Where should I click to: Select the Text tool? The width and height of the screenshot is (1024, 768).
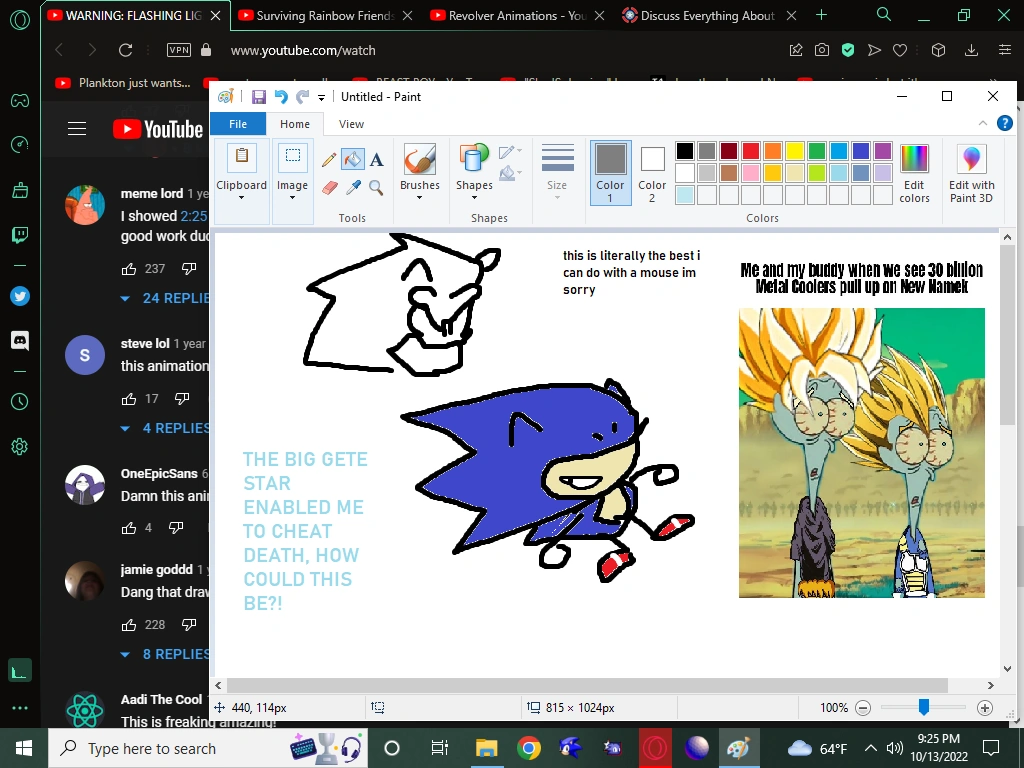(376, 159)
